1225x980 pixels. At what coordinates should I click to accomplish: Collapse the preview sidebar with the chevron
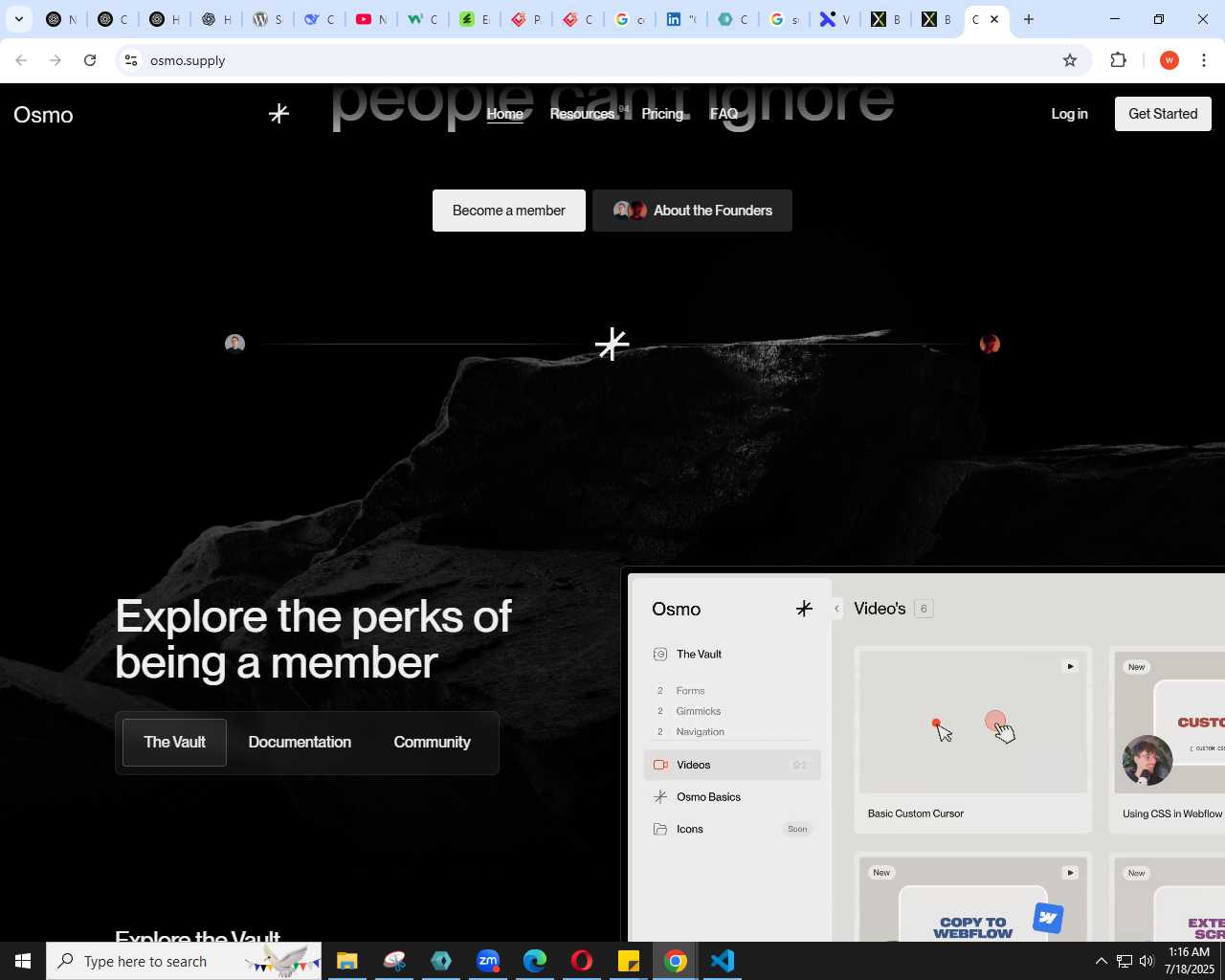pos(836,609)
